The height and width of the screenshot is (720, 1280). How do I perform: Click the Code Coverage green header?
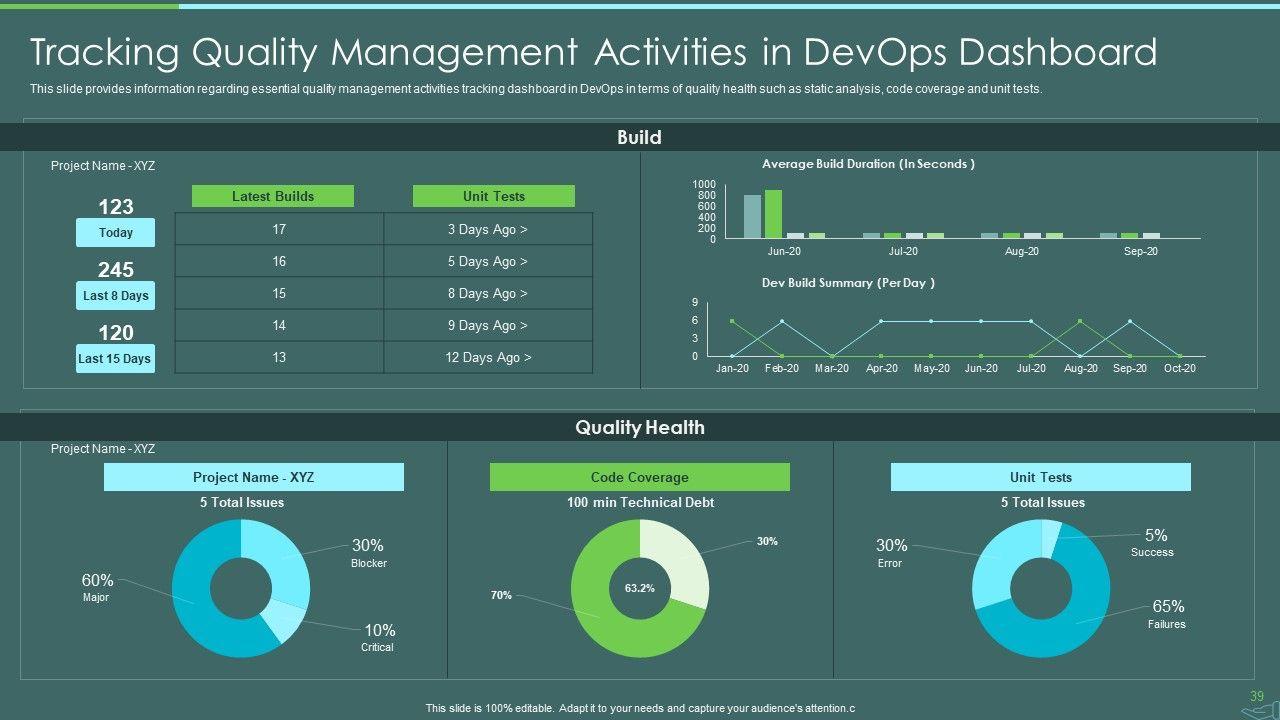pos(639,477)
